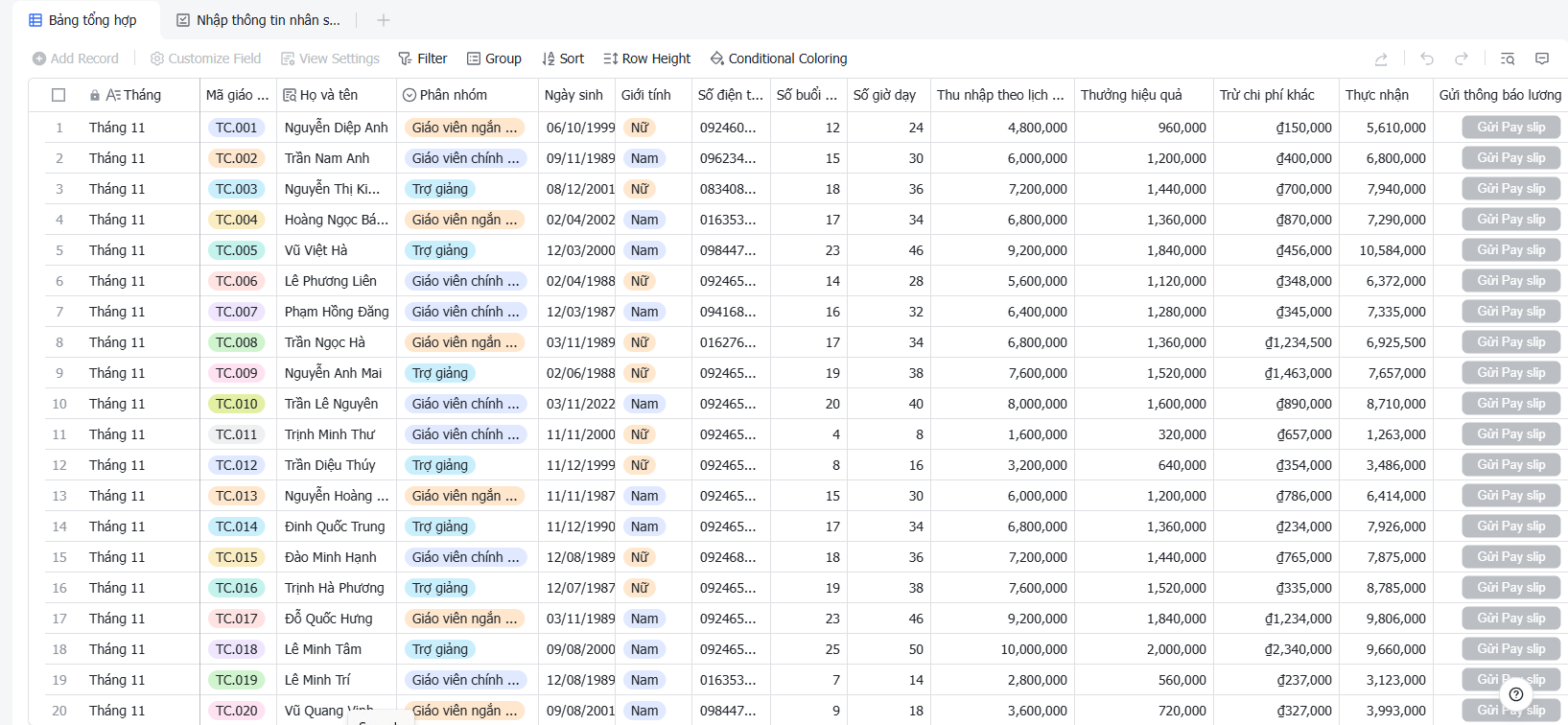The image size is (1568, 725).
Task: Open Giới tính tag Nữ for TC.001
Action: pyautogui.click(x=640, y=128)
